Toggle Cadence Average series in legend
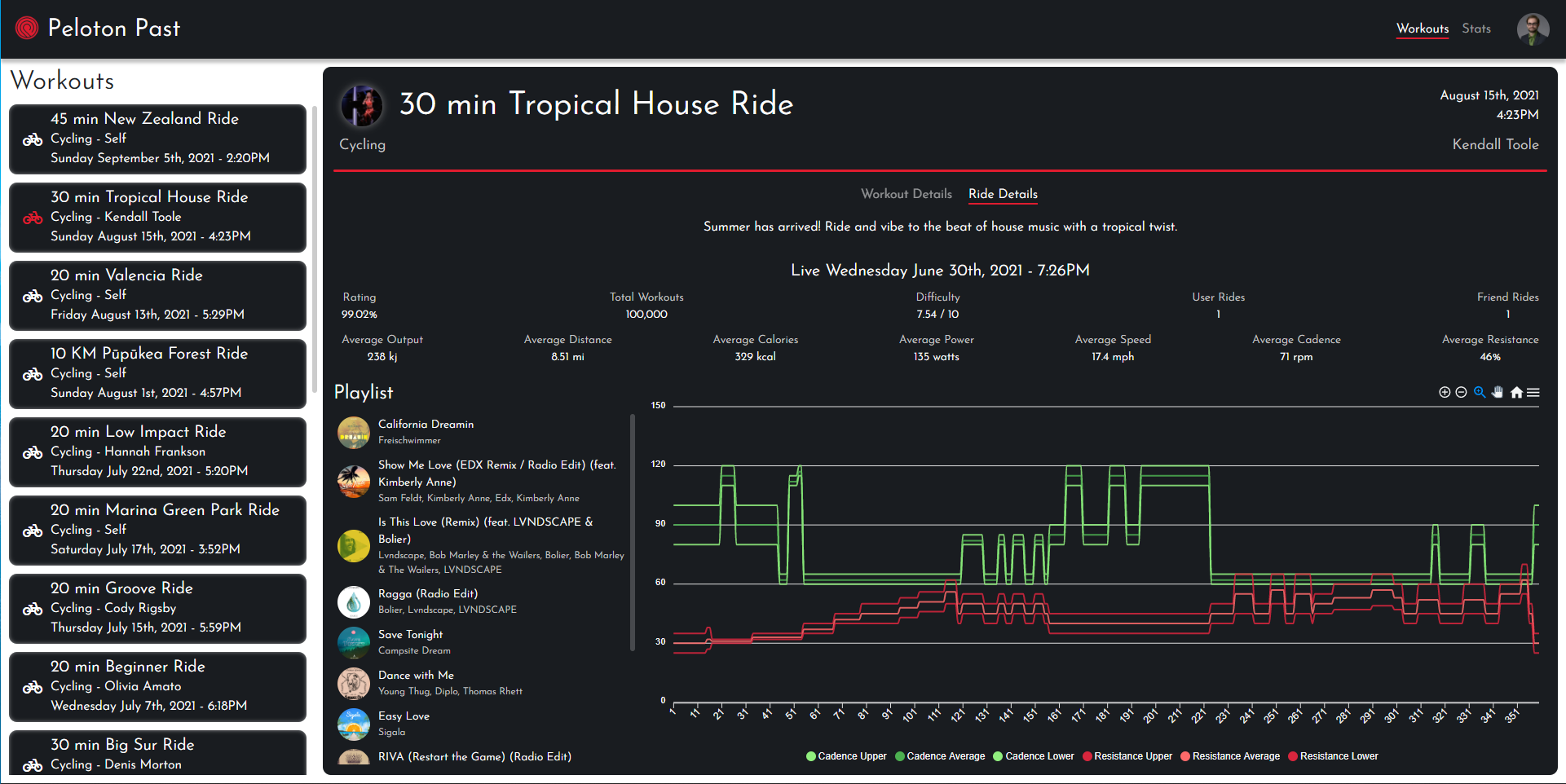The height and width of the screenshot is (784, 1566). 940,756
